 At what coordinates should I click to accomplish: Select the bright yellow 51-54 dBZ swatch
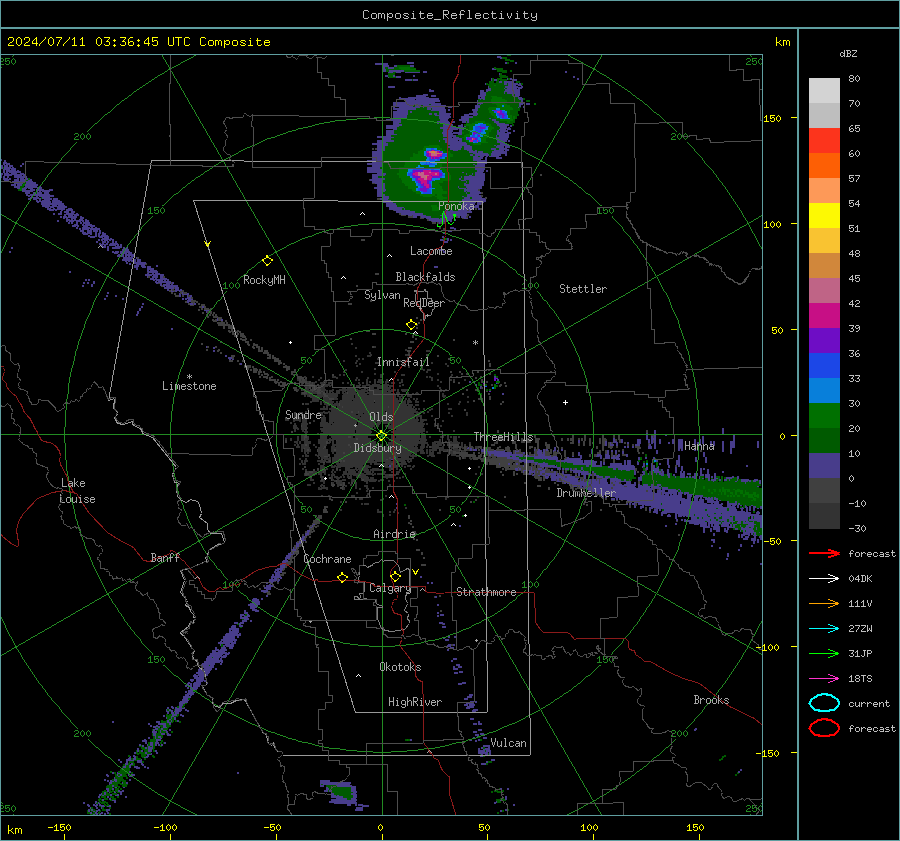pos(824,215)
